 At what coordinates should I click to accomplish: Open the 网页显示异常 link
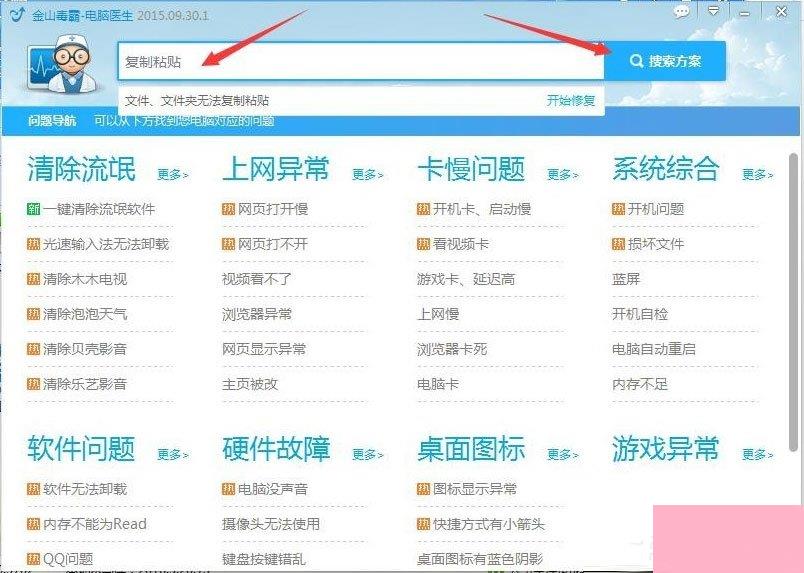click(264, 349)
